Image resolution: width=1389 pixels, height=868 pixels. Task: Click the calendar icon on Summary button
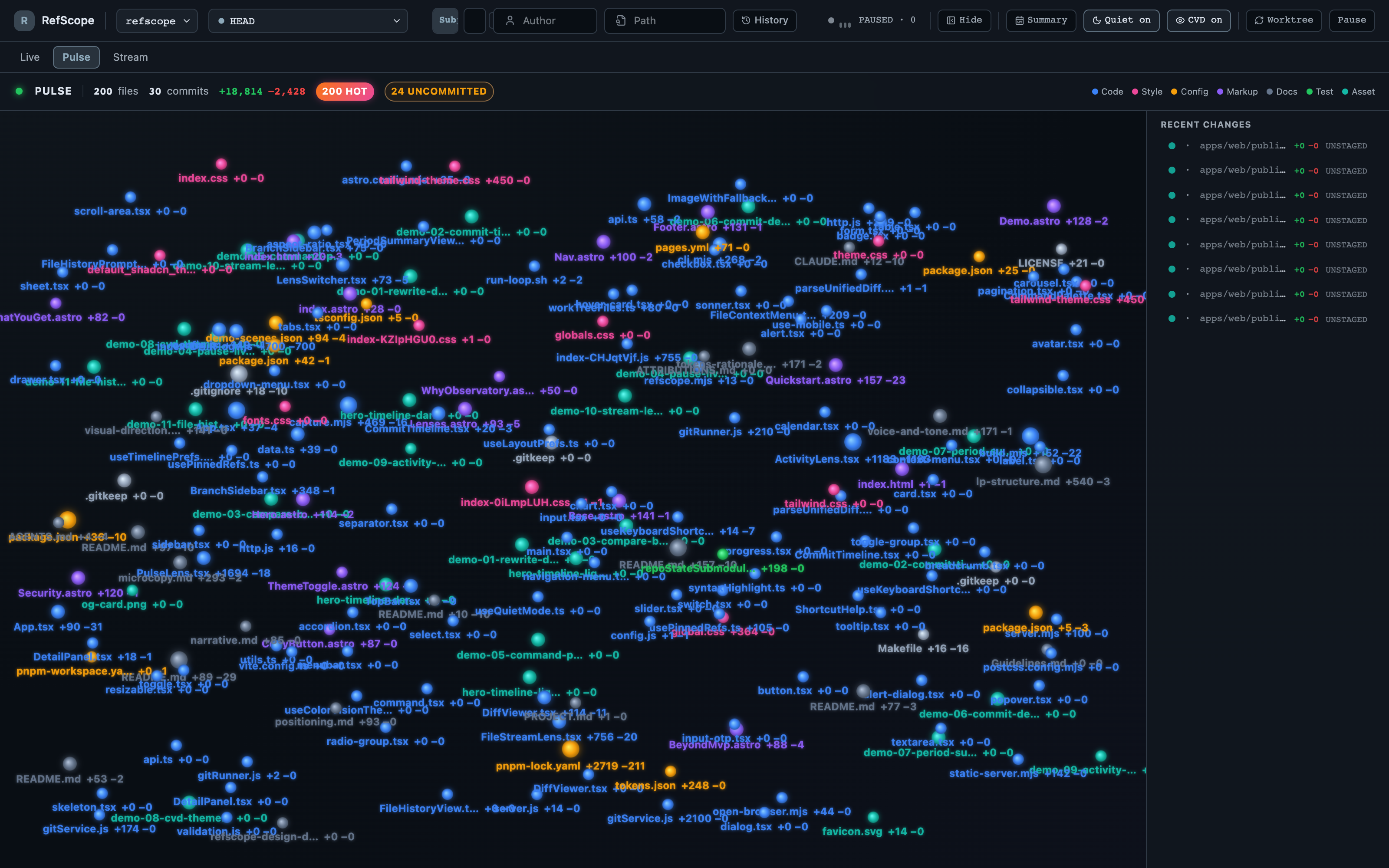coord(1019,21)
